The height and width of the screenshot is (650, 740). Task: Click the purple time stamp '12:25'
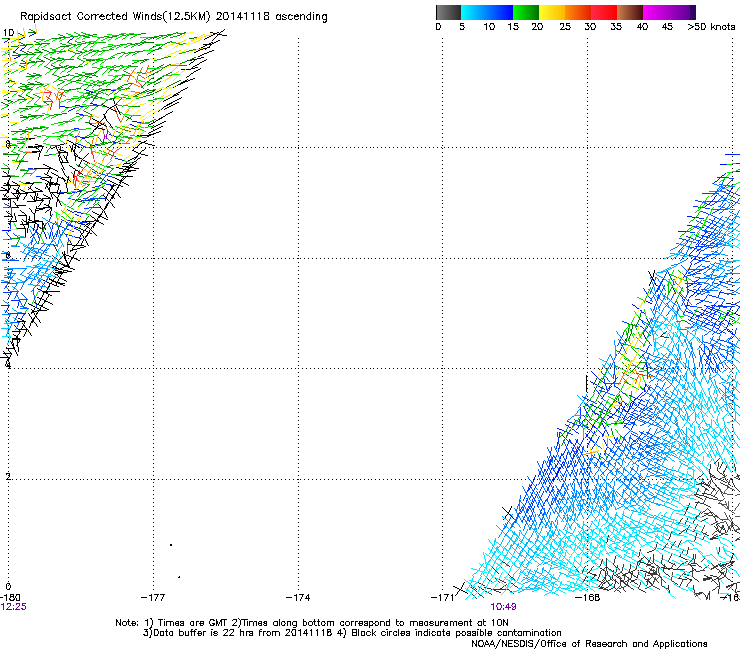(13, 607)
